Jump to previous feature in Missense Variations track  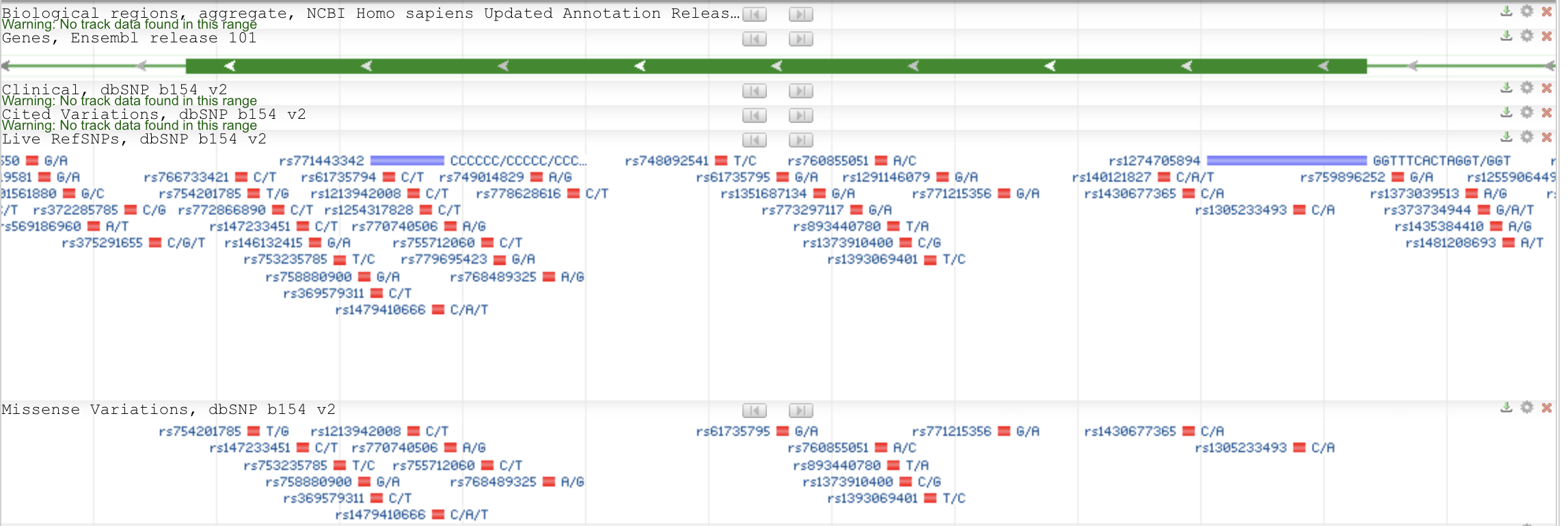755,411
